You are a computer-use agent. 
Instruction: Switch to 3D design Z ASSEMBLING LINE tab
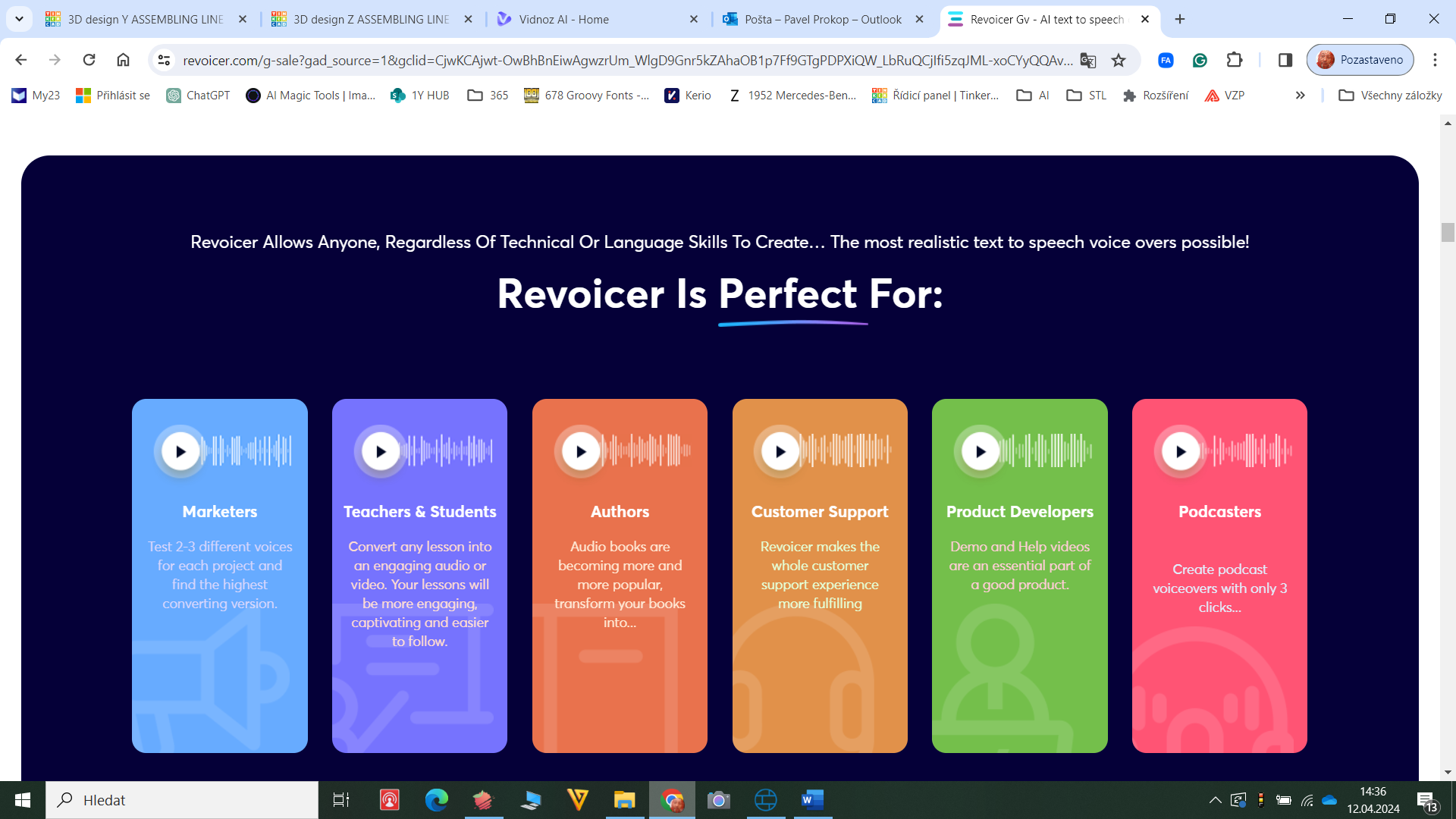(372, 19)
